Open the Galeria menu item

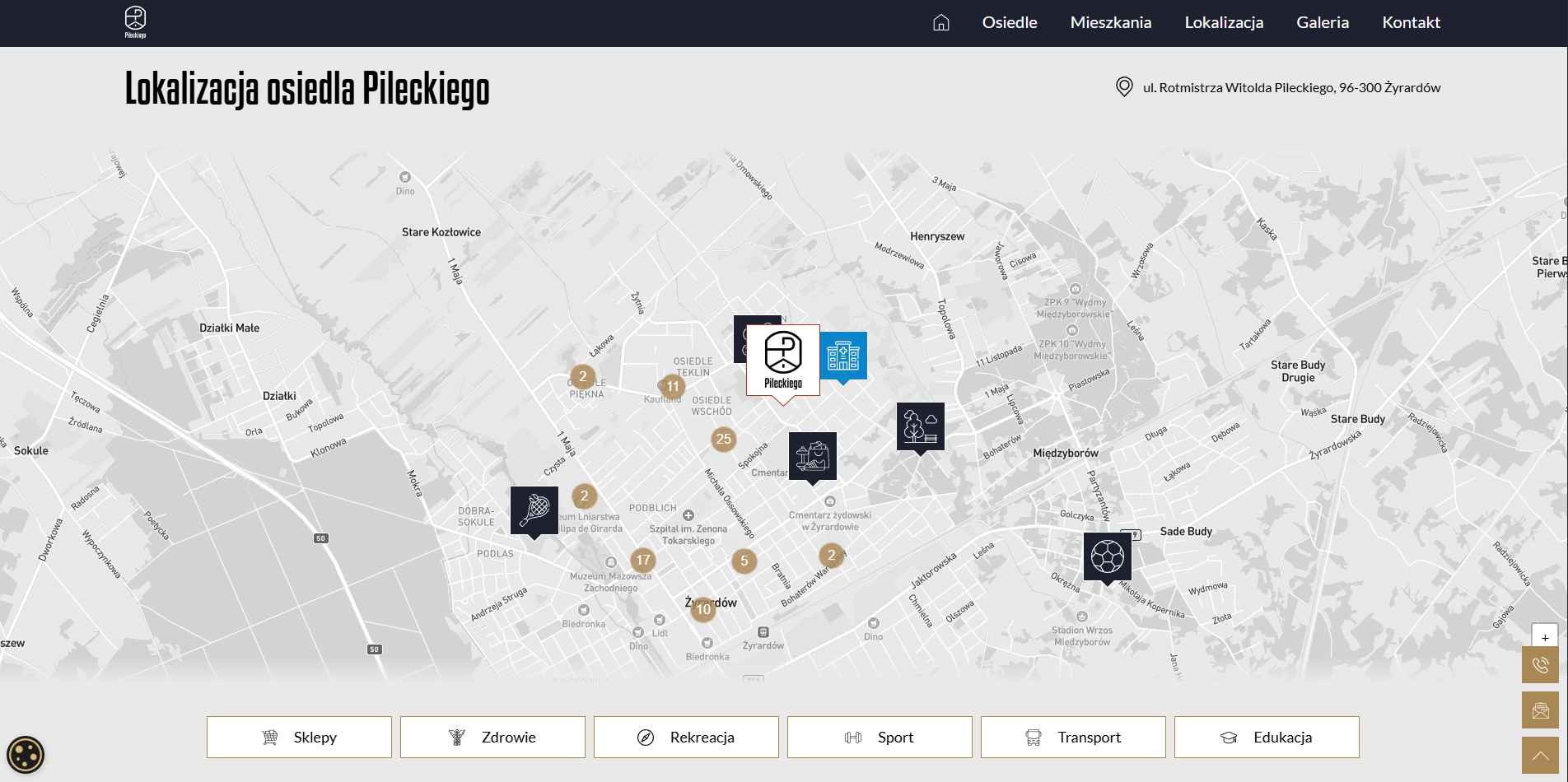pyautogui.click(x=1323, y=22)
